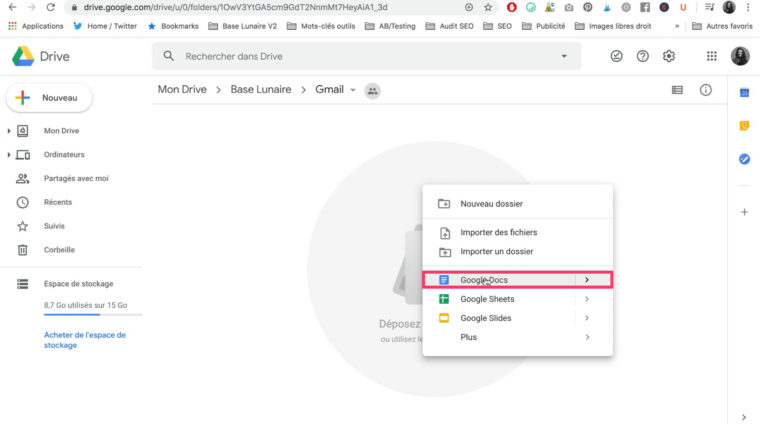Open Espace de stockage section
Screen dimensions: 760x424
pos(79,283)
